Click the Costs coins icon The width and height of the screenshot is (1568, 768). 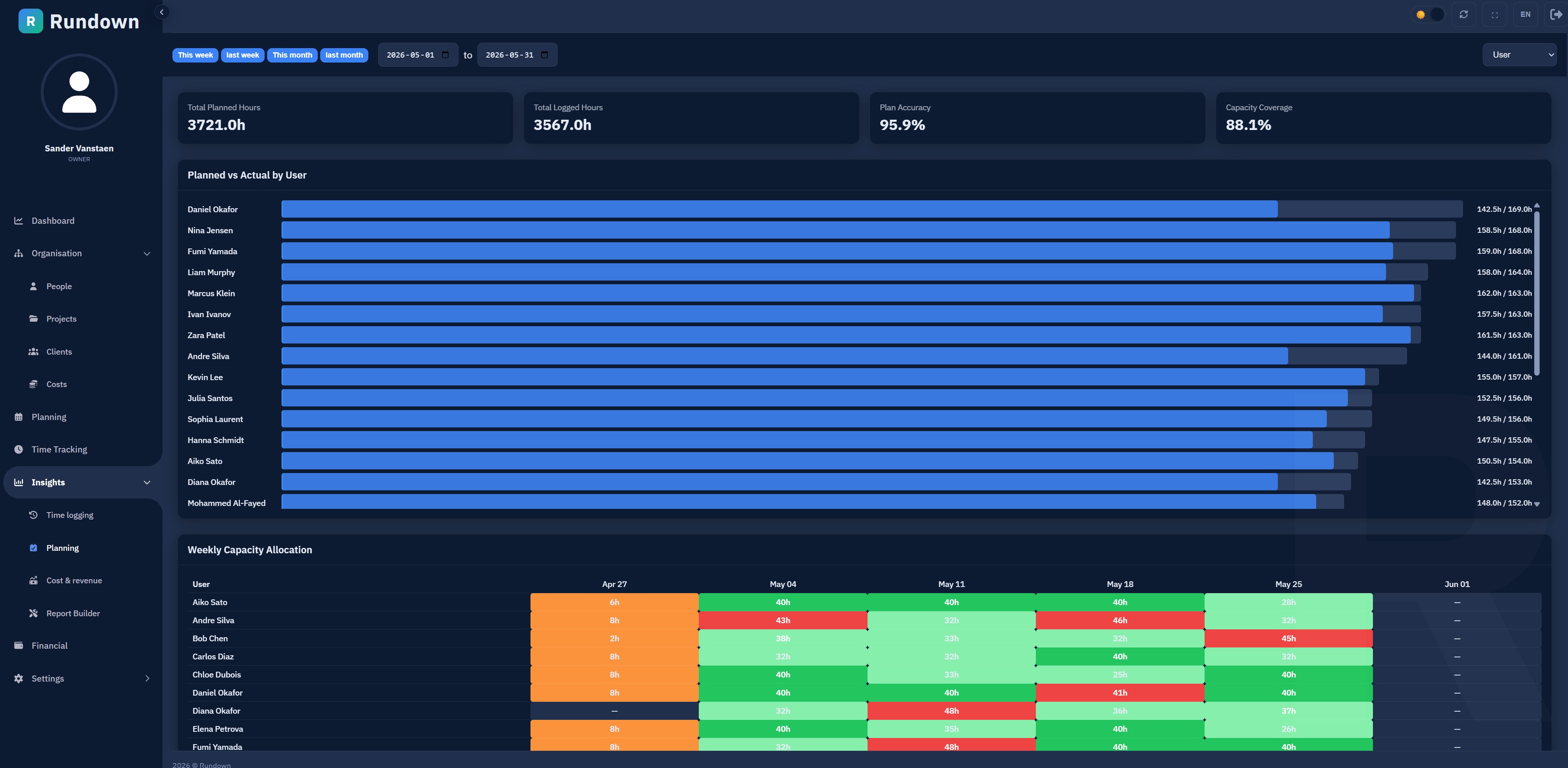(33, 385)
